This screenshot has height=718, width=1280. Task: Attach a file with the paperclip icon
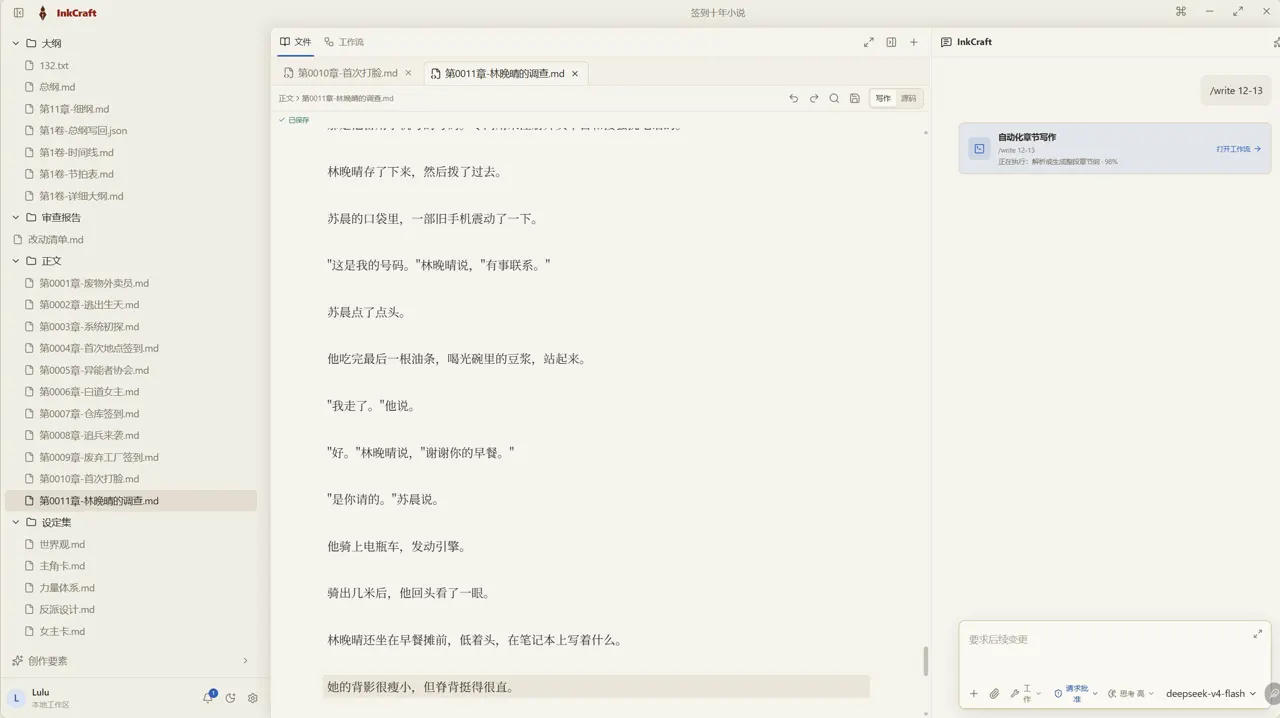995,693
